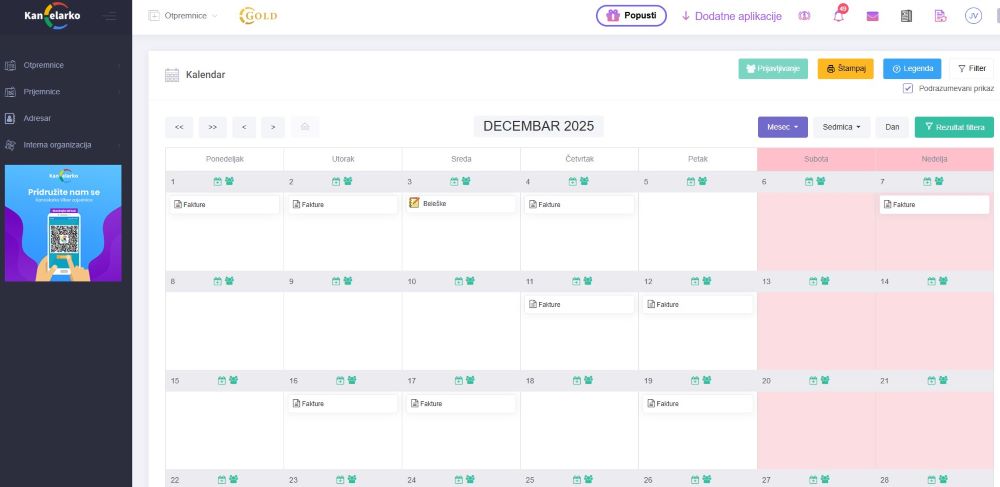Screen dimensions: 1000x487
Task: Open Fakture entry on December 12
Action: [698, 305]
